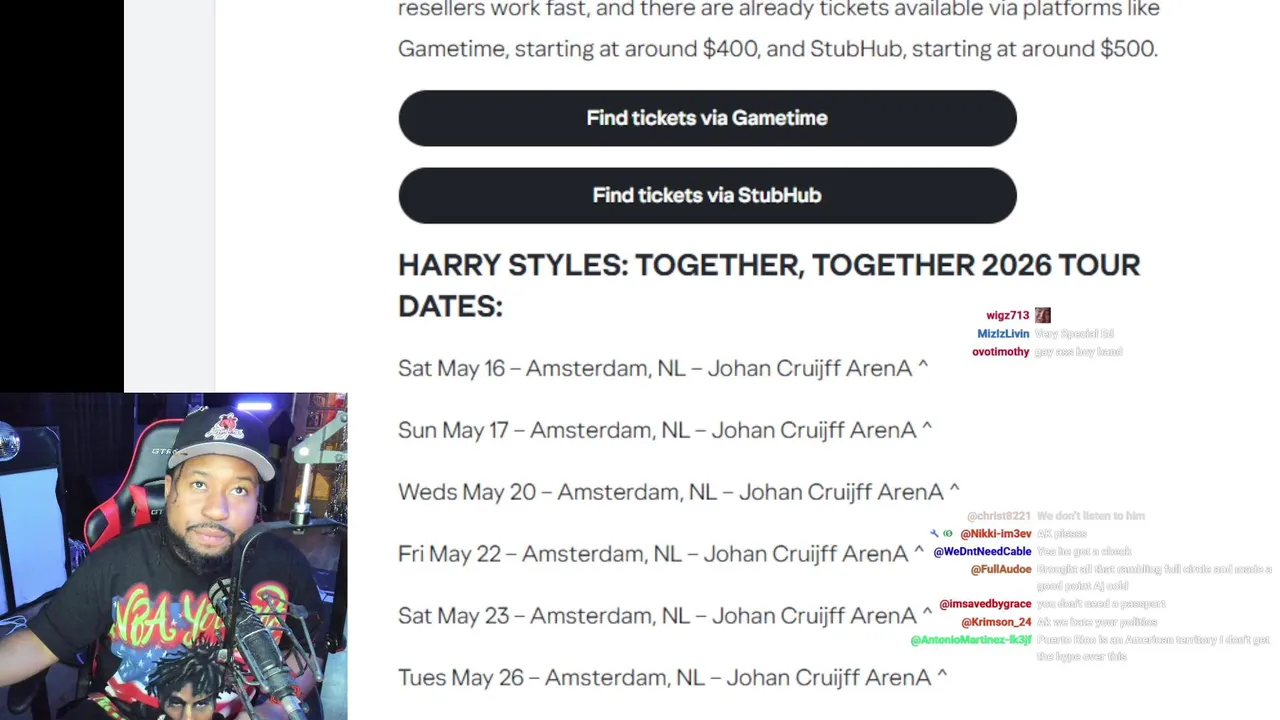Image resolution: width=1280 pixels, height=720 pixels.
Task: Click the Sat May 16 Amsterdam date line
Action: tap(662, 368)
